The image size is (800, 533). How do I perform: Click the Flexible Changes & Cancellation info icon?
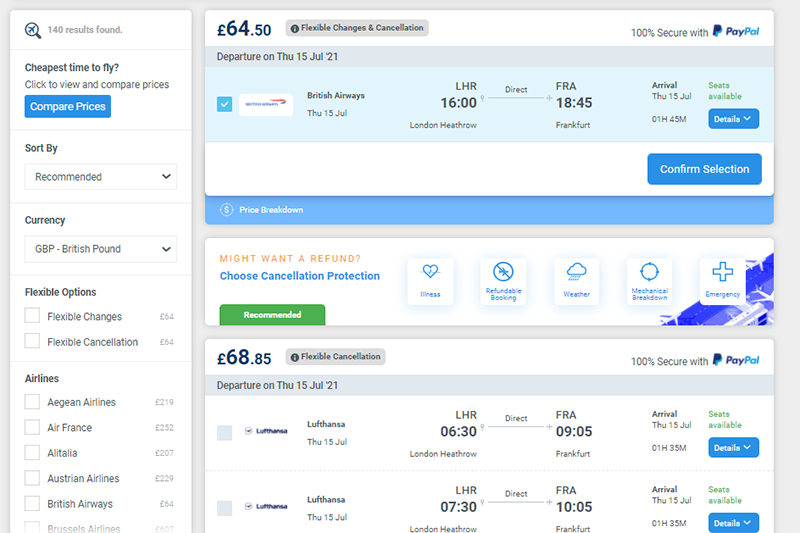294,29
